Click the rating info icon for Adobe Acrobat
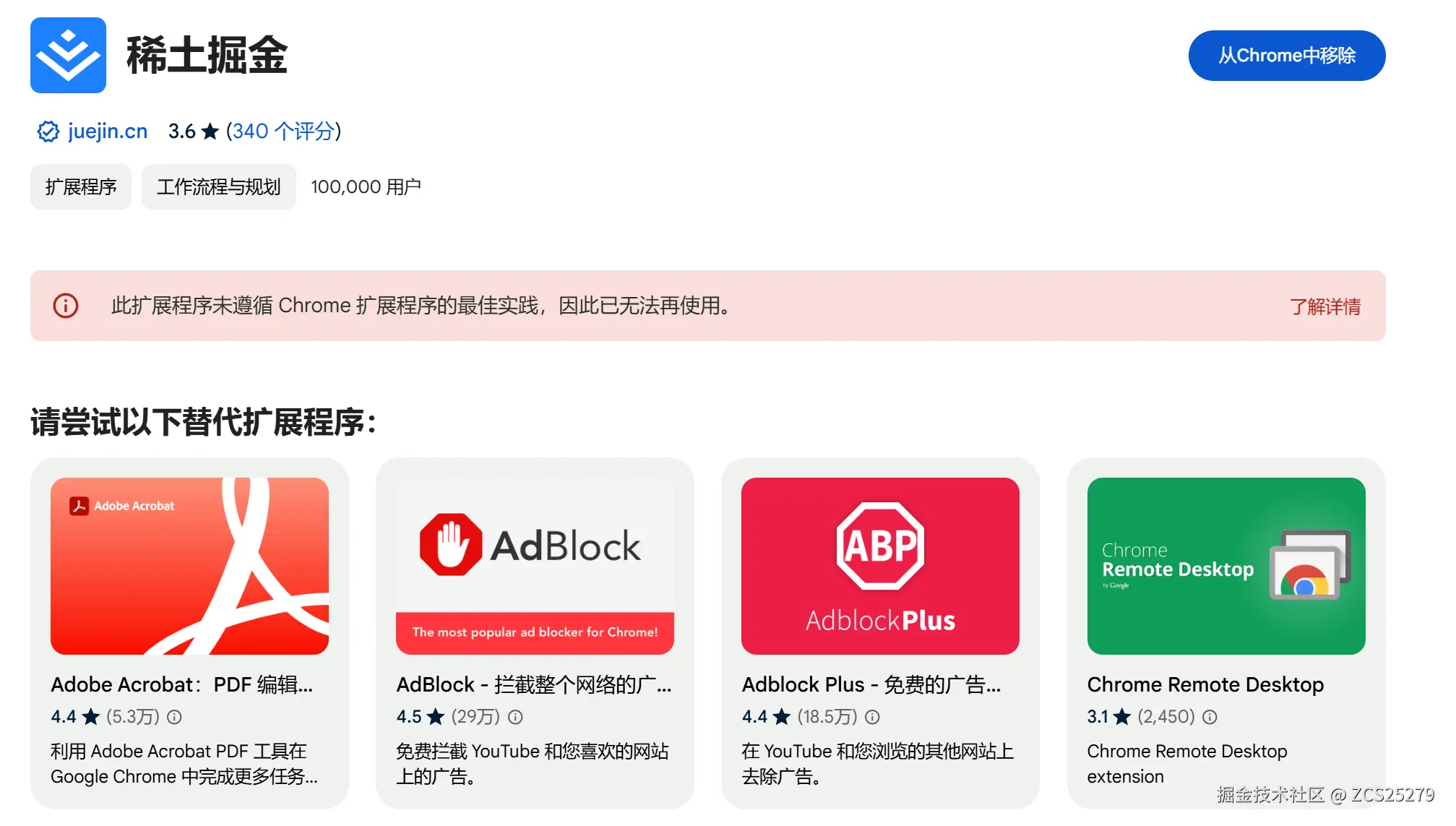This screenshot has height=826, width=1456. (175, 717)
